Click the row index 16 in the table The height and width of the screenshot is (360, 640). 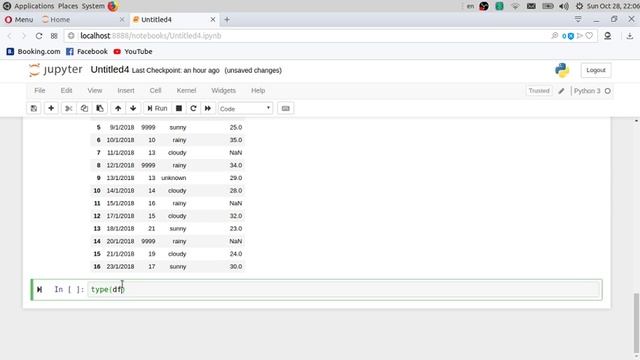pyautogui.click(x=97, y=267)
